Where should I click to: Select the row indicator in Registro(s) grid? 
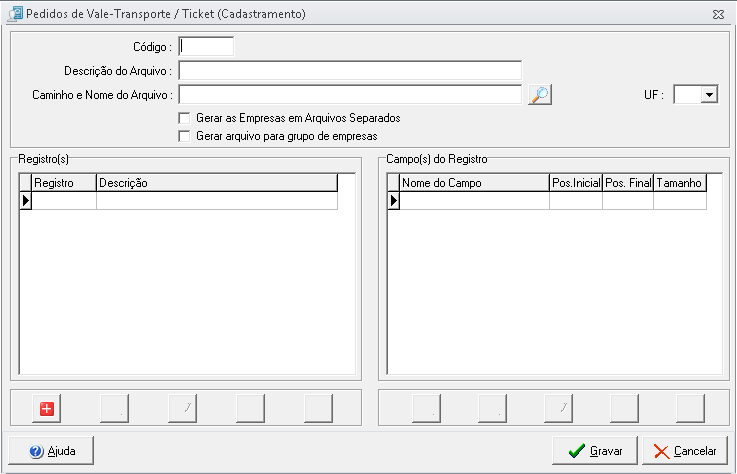coord(25,201)
